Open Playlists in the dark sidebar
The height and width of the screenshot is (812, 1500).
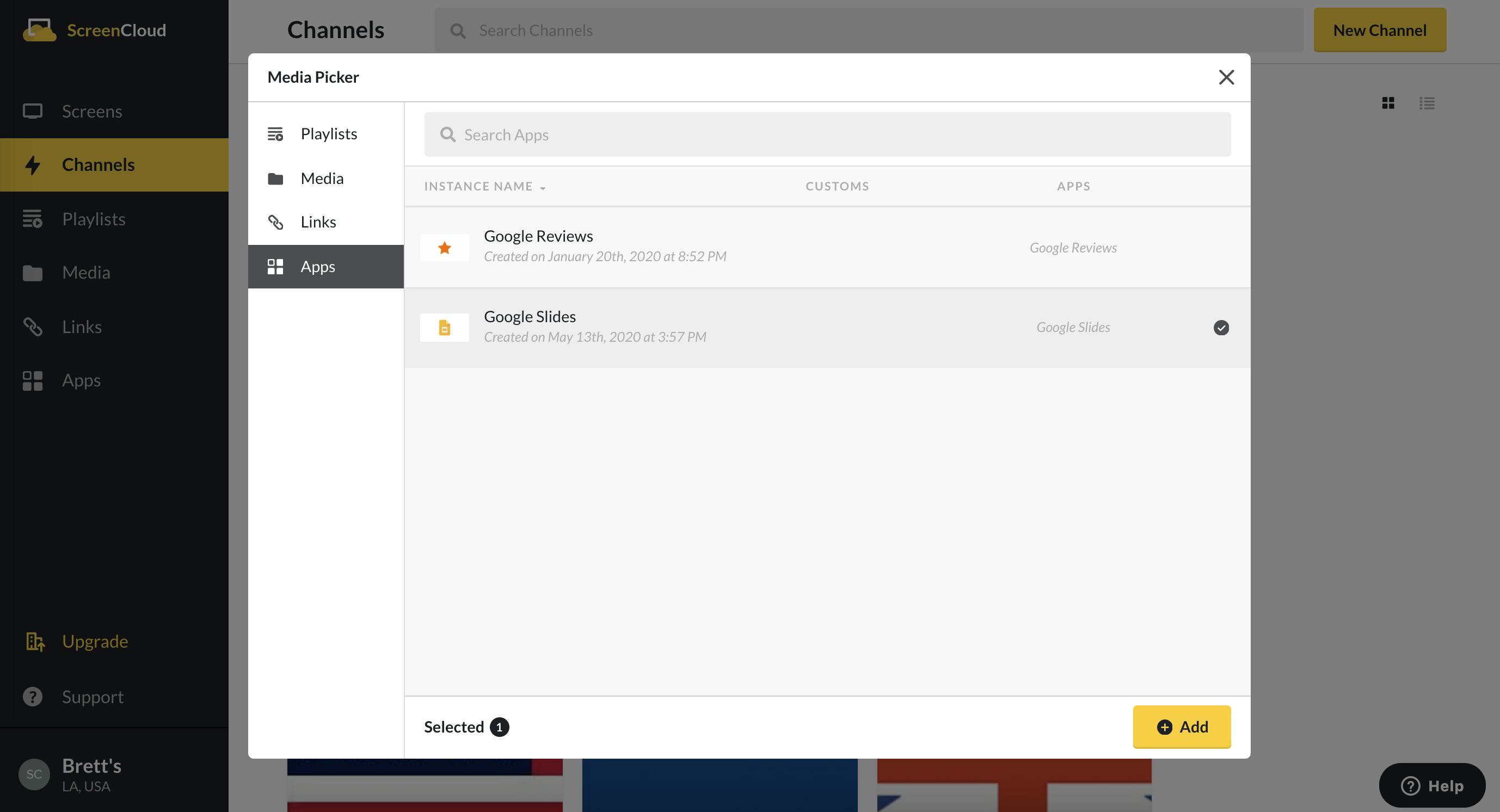pyautogui.click(x=114, y=219)
